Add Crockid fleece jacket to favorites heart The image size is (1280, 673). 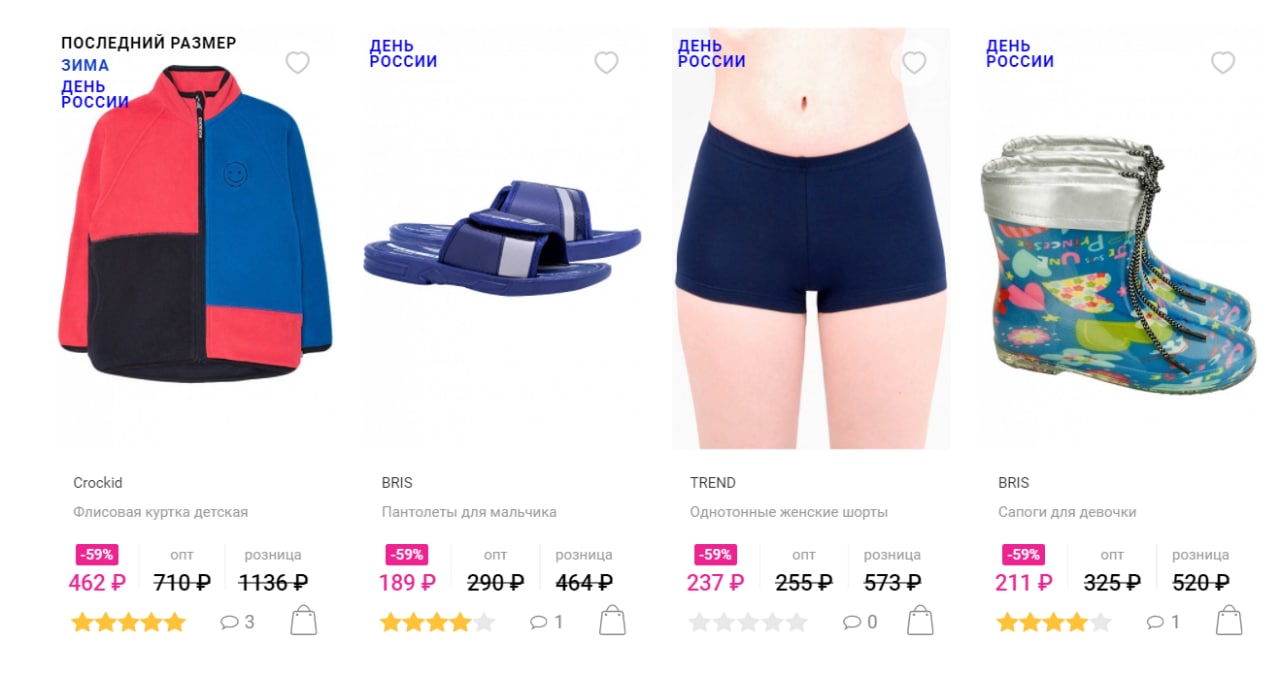point(297,63)
